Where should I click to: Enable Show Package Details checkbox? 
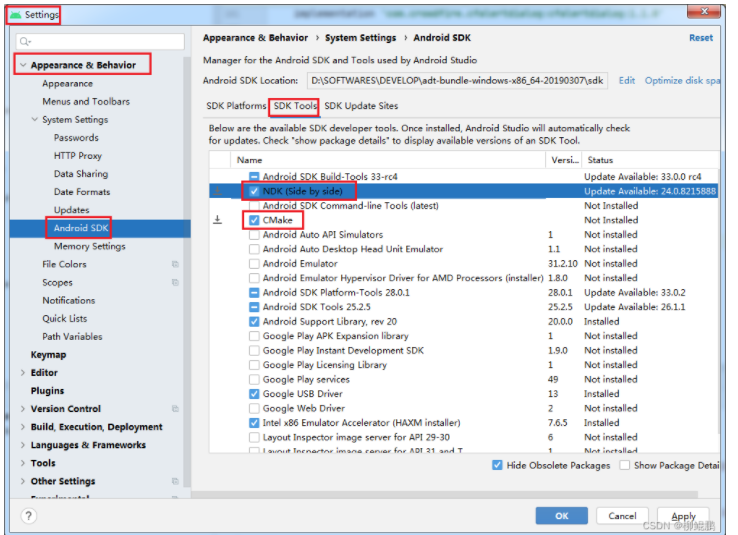pos(625,465)
